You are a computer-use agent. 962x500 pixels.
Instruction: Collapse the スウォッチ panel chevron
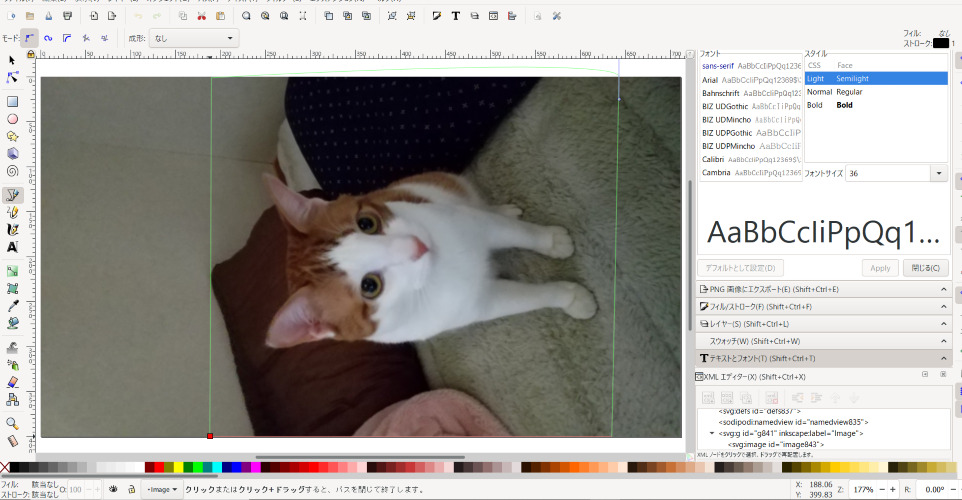tap(944, 340)
